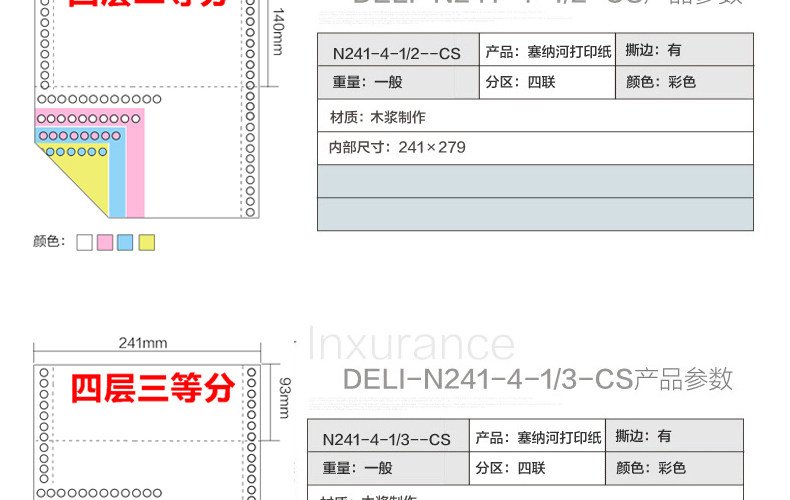Click the 93mm height label

point(285,398)
